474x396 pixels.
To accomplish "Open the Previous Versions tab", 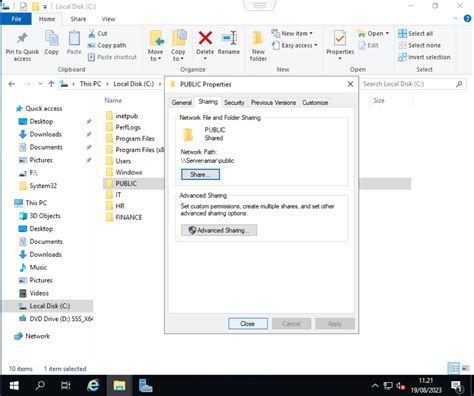I will point(273,103).
